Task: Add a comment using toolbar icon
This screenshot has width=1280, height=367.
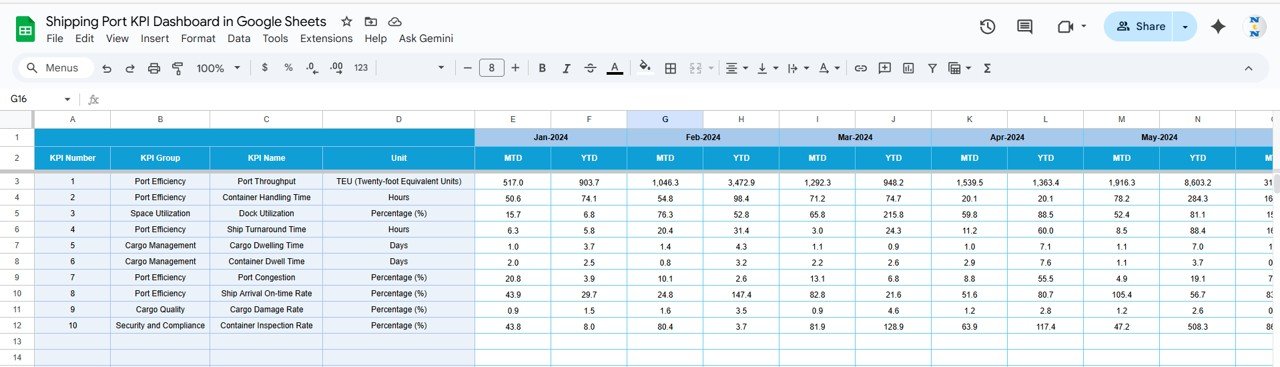Action: pos(884,68)
